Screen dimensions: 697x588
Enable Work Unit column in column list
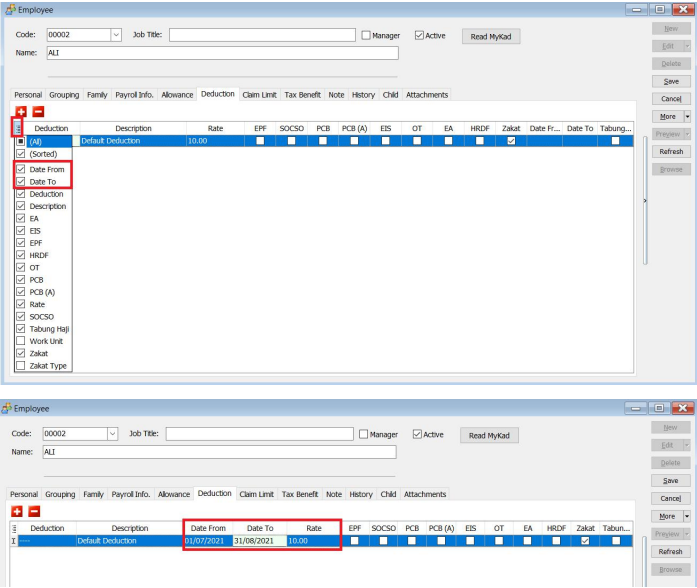21,341
